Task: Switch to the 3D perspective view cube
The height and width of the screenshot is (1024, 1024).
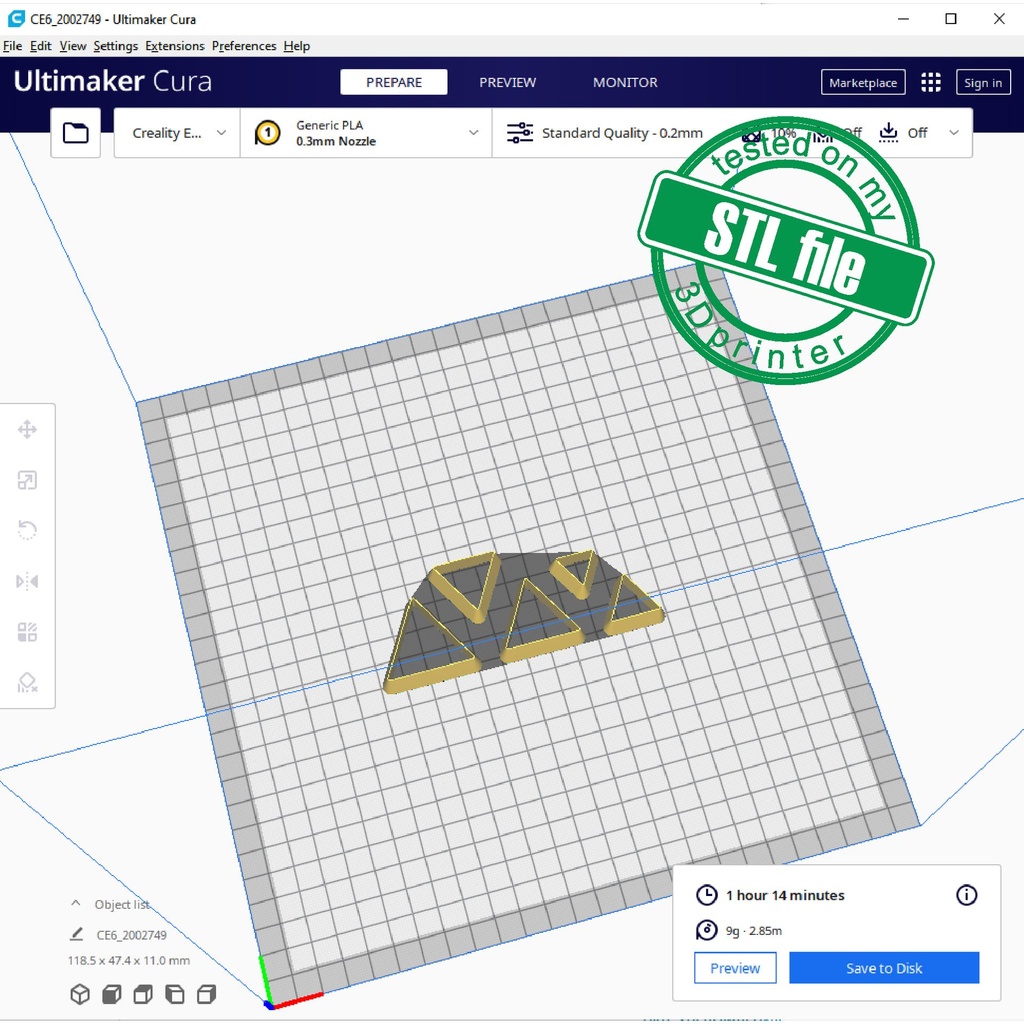Action: [x=80, y=994]
